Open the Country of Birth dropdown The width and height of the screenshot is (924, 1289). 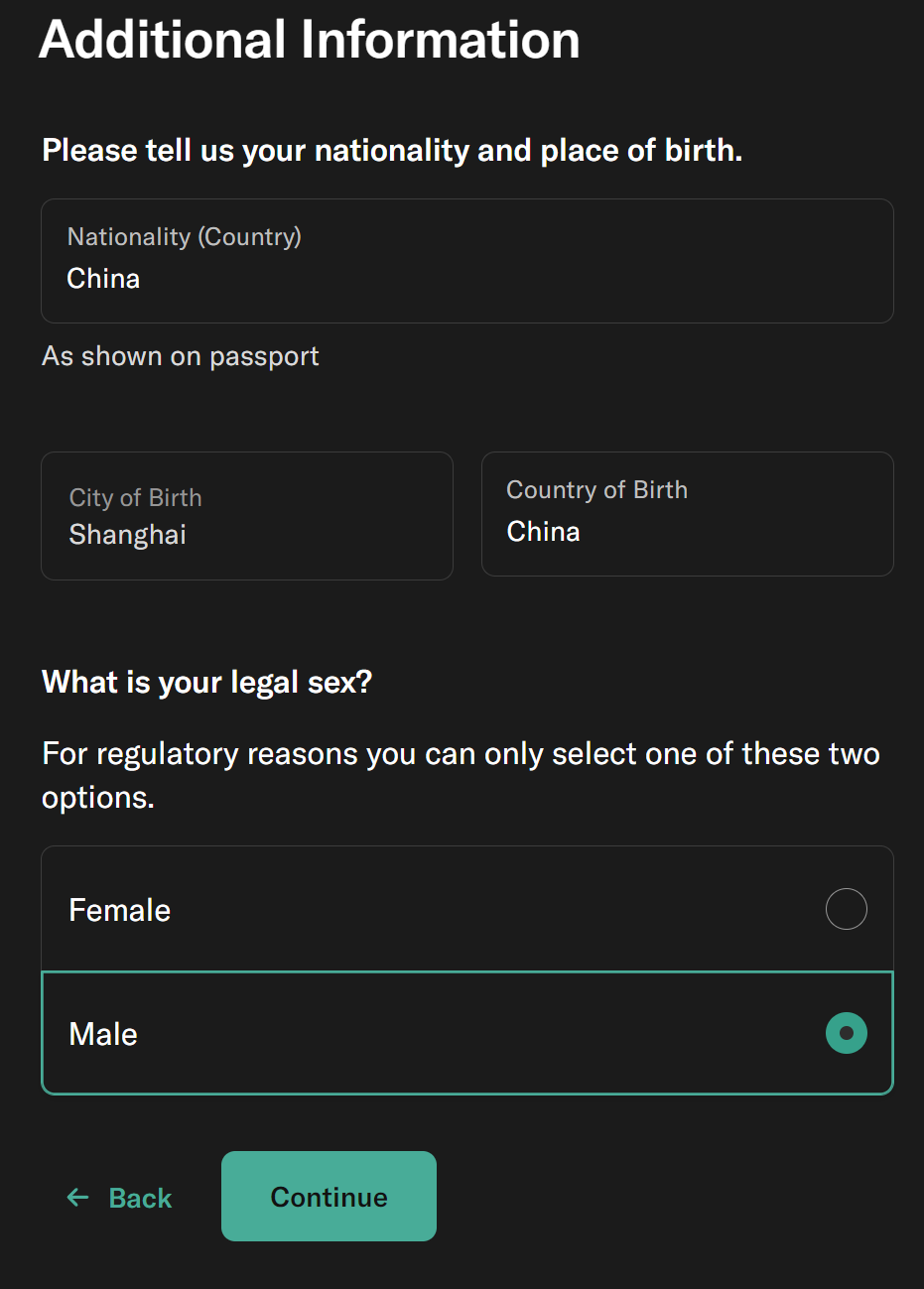[x=687, y=514]
